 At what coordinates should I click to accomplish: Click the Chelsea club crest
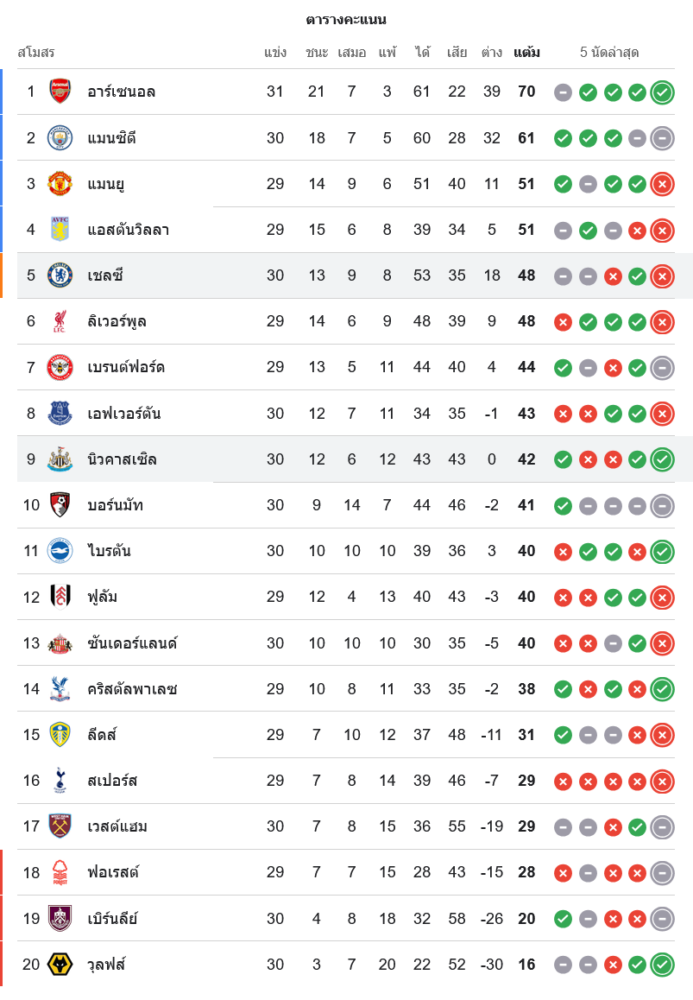pyautogui.click(x=60, y=275)
